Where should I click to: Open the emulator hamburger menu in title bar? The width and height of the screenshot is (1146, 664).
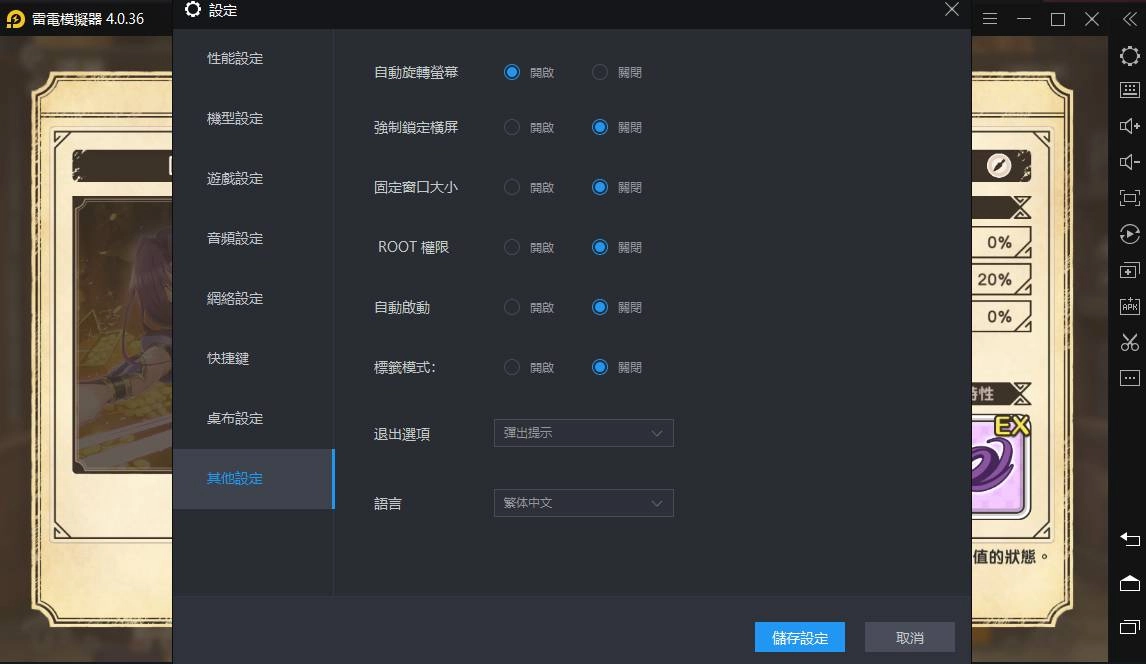(990, 19)
